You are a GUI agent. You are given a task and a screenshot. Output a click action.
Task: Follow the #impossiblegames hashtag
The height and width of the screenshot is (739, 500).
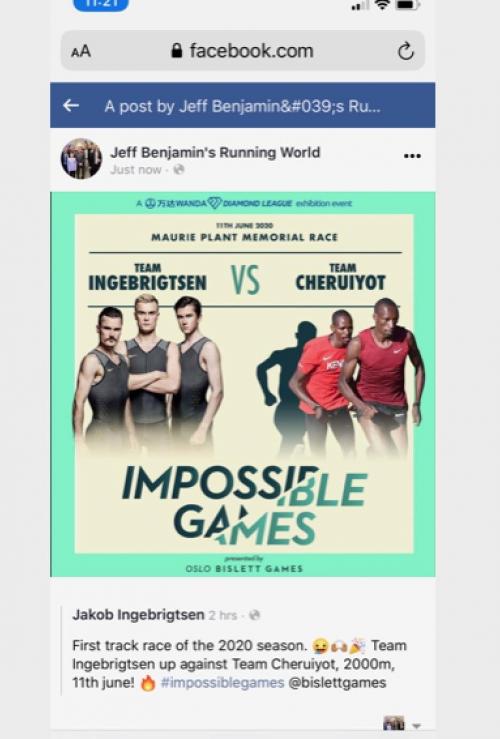point(222,682)
